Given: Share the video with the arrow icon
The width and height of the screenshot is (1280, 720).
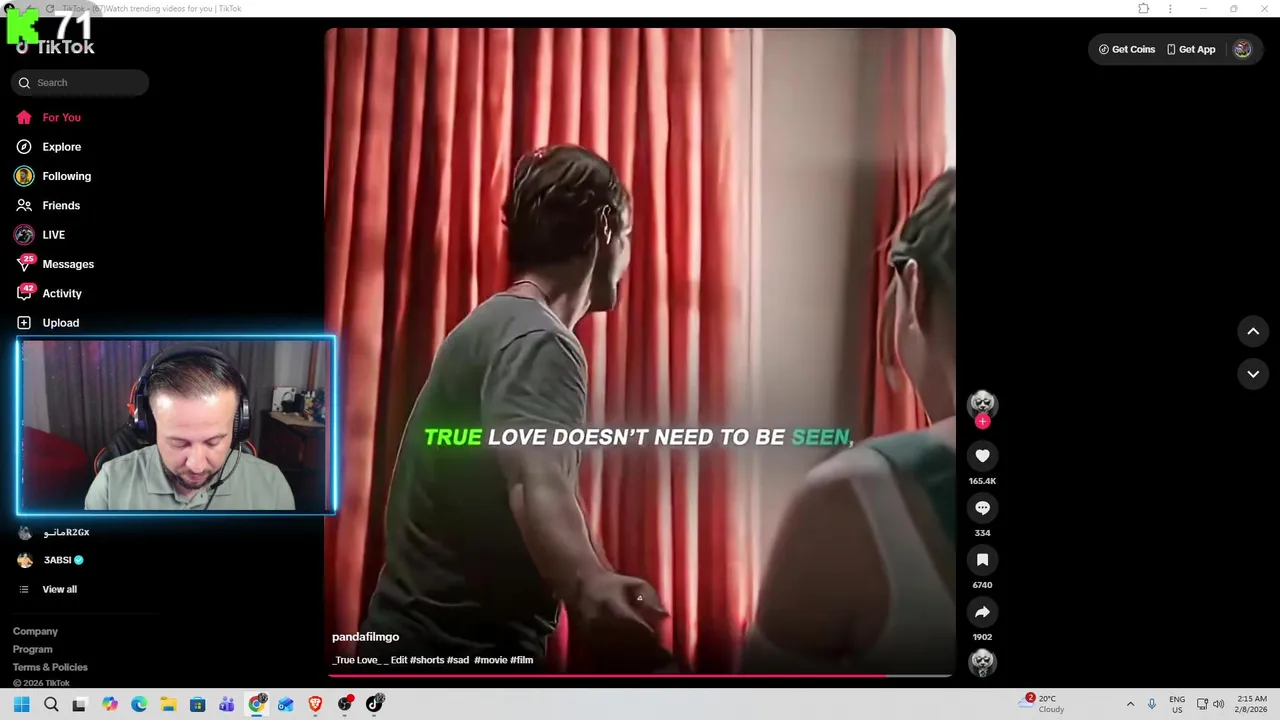Looking at the screenshot, I should 982,612.
